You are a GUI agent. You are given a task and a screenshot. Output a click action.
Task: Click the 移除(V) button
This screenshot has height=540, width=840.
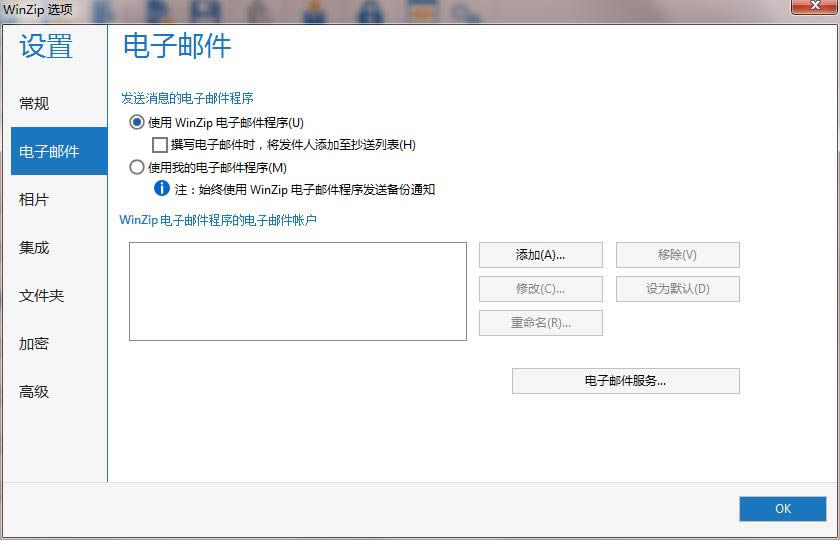pos(678,255)
